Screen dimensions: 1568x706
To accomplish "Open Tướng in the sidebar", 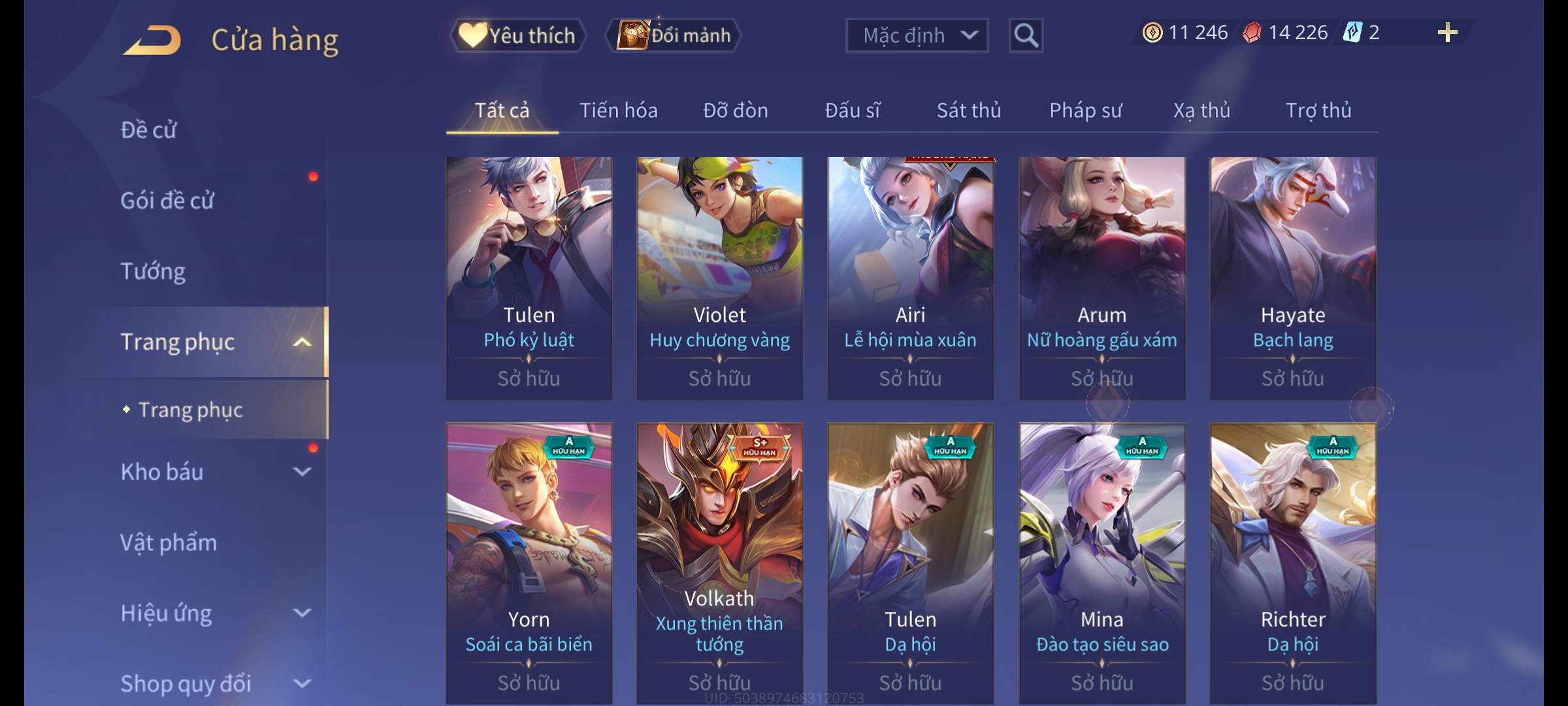I will pyautogui.click(x=153, y=271).
